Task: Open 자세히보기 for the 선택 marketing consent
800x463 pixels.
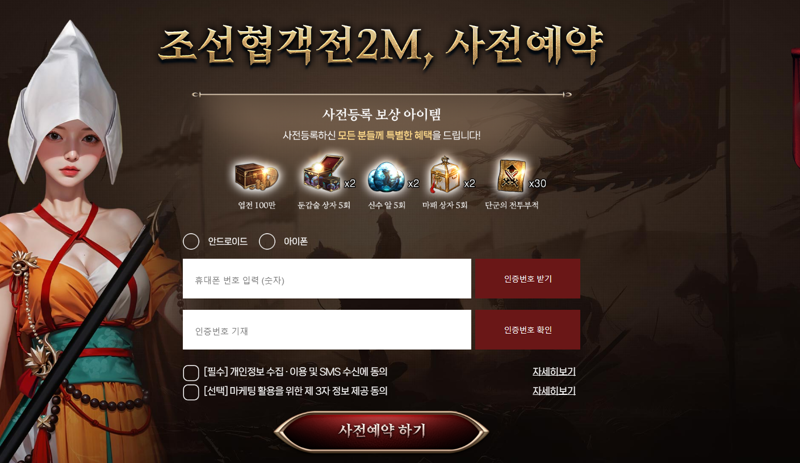Action: [554, 391]
